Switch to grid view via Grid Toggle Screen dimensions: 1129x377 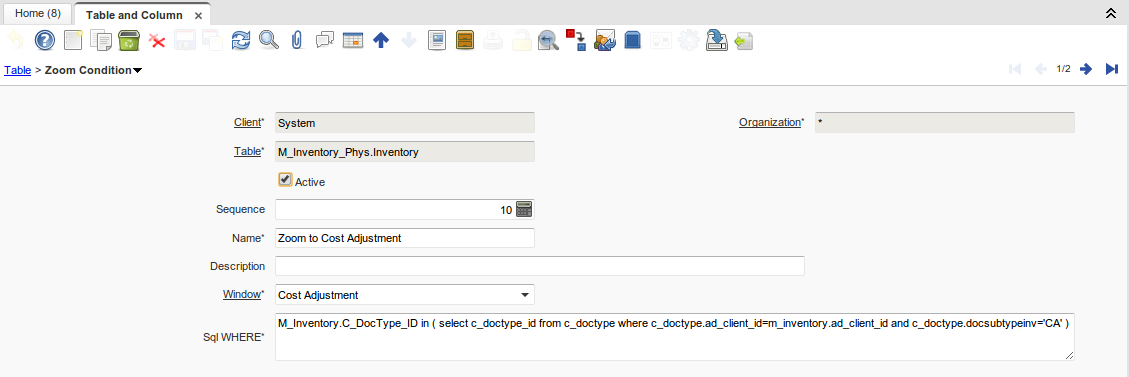pos(353,40)
